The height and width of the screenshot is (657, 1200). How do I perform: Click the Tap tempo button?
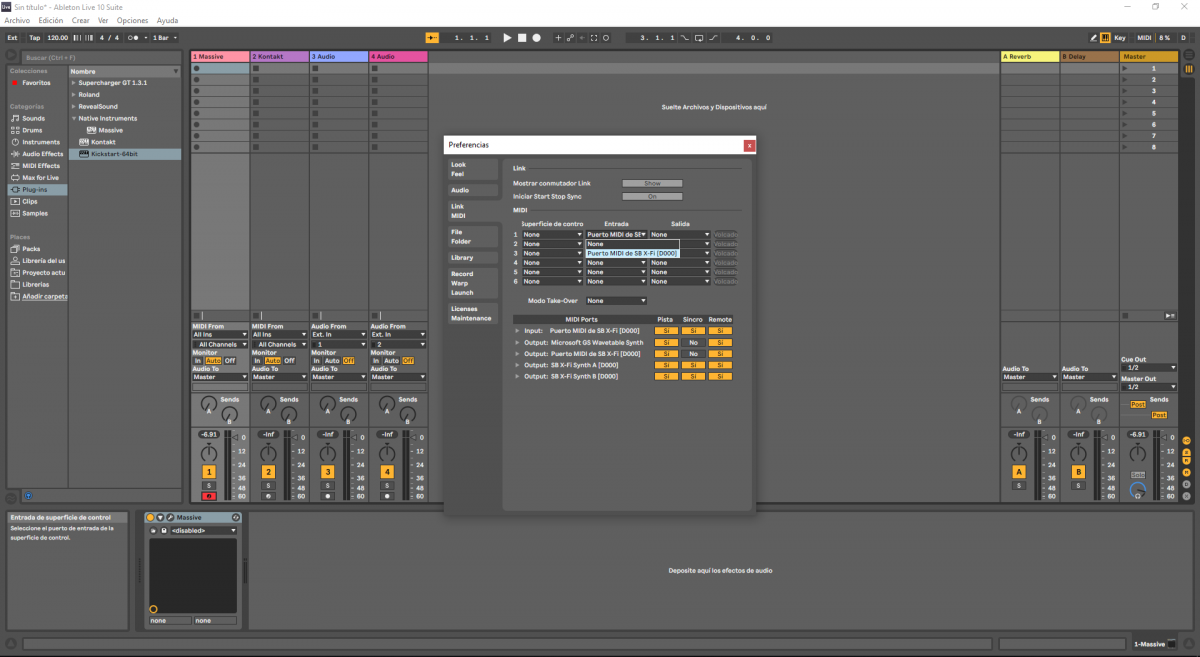coord(34,37)
